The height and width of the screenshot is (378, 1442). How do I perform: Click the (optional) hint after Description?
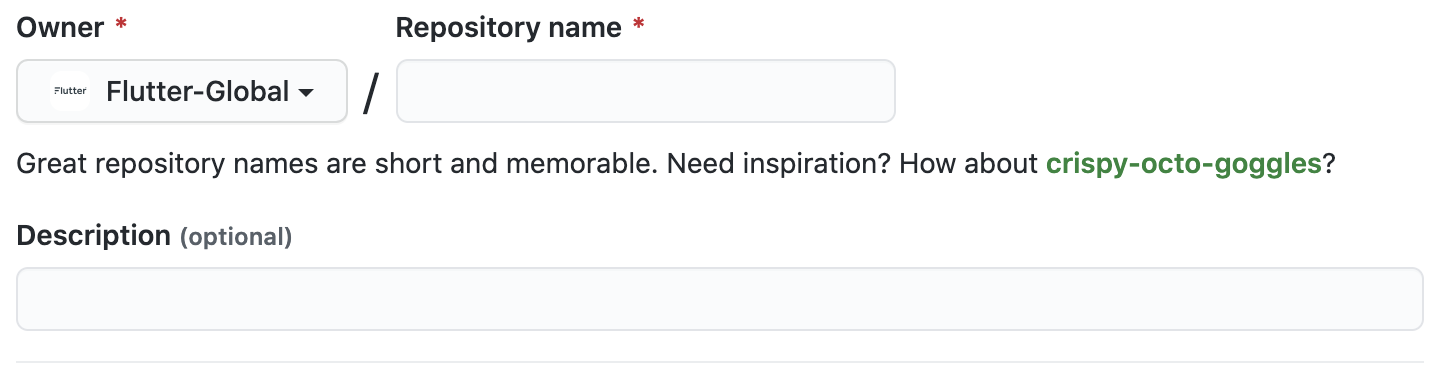click(x=236, y=237)
